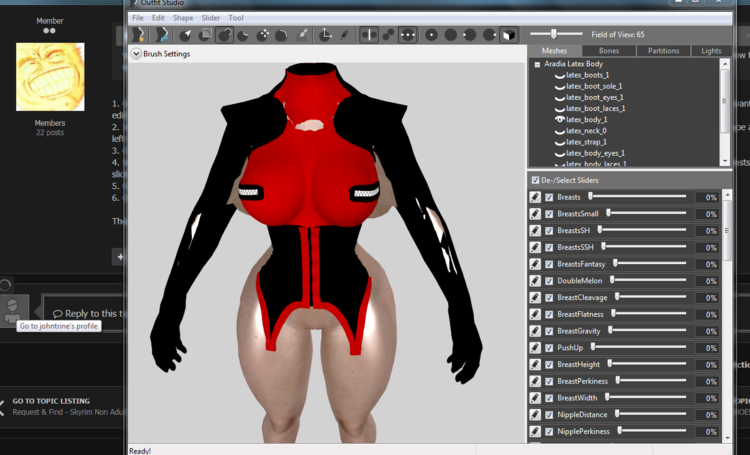Uncheck the Breasts slider checkbox
The width and height of the screenshot is (750, 455).
[549, 197]
